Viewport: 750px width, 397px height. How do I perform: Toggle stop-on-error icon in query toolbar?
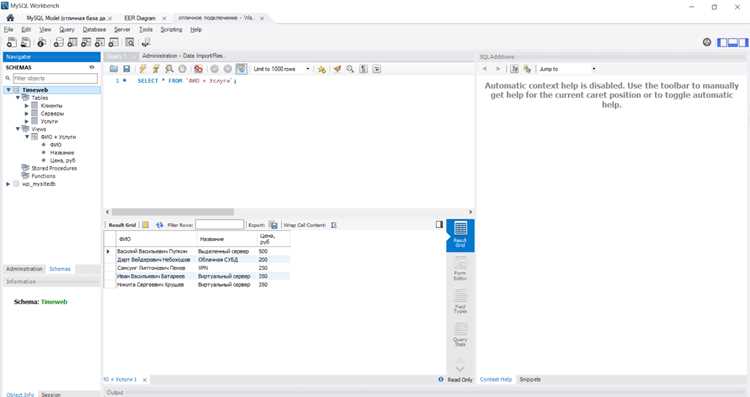198,69
